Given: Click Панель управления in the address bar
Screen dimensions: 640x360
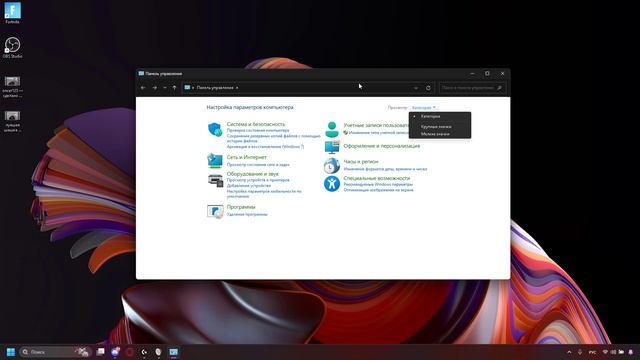Looking at the screenshot, I should click(215, 88).
